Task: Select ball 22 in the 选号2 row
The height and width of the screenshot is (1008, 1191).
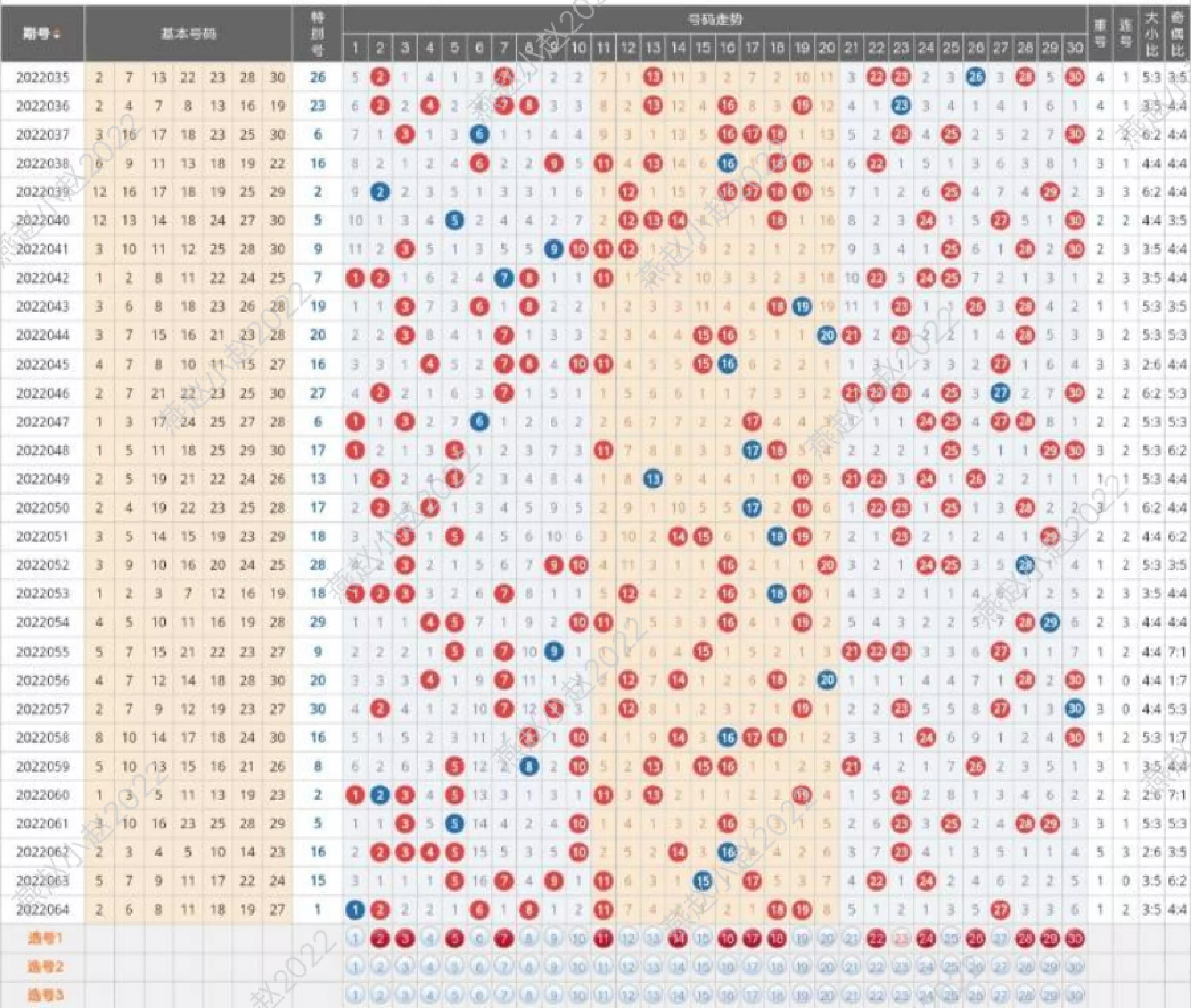Action: coord(876,966)
